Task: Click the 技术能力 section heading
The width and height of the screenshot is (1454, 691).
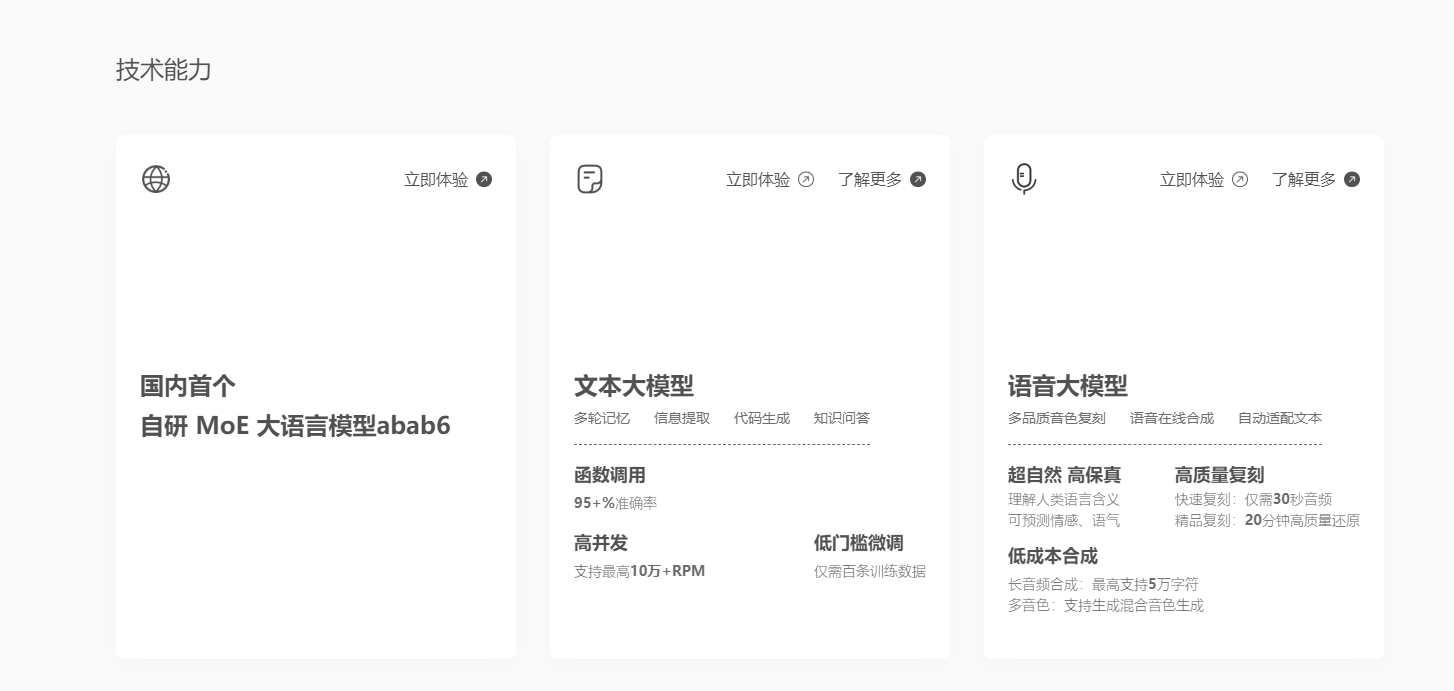Action: pyautogui.click(x=164, y=70)
